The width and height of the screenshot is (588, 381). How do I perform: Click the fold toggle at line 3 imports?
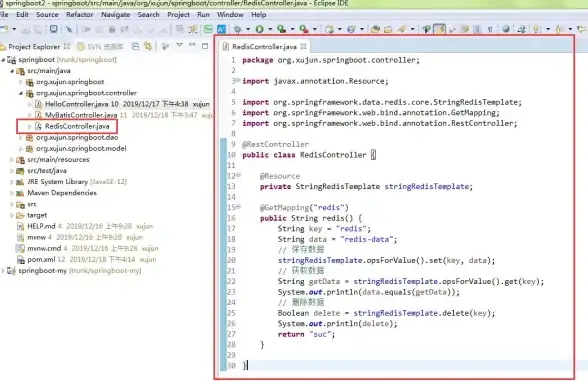[238, 80]
